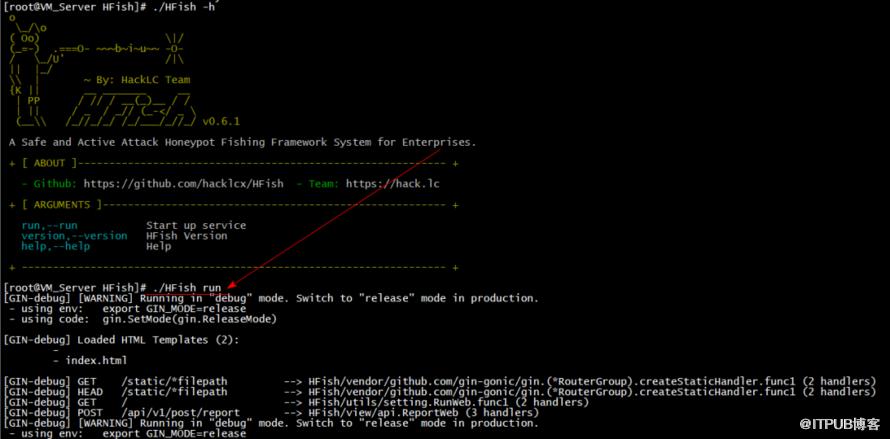Click the version label 'v0.6.1'
Screen dimensions: 890x439
(221, 122)
